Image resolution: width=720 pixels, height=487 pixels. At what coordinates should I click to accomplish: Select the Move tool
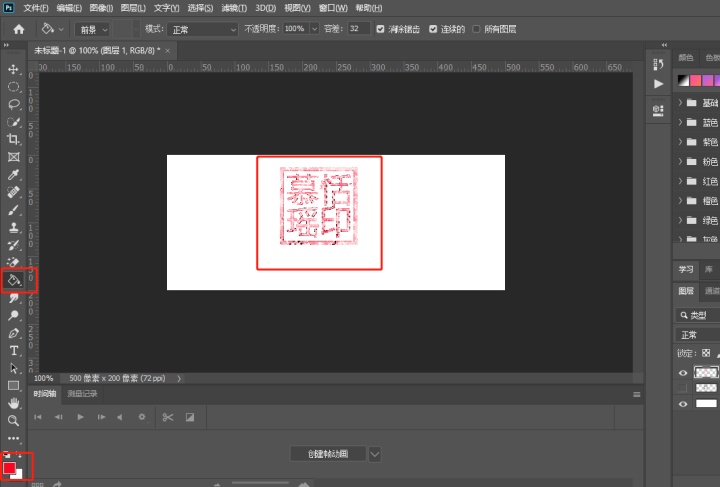(x=13, y=69)
